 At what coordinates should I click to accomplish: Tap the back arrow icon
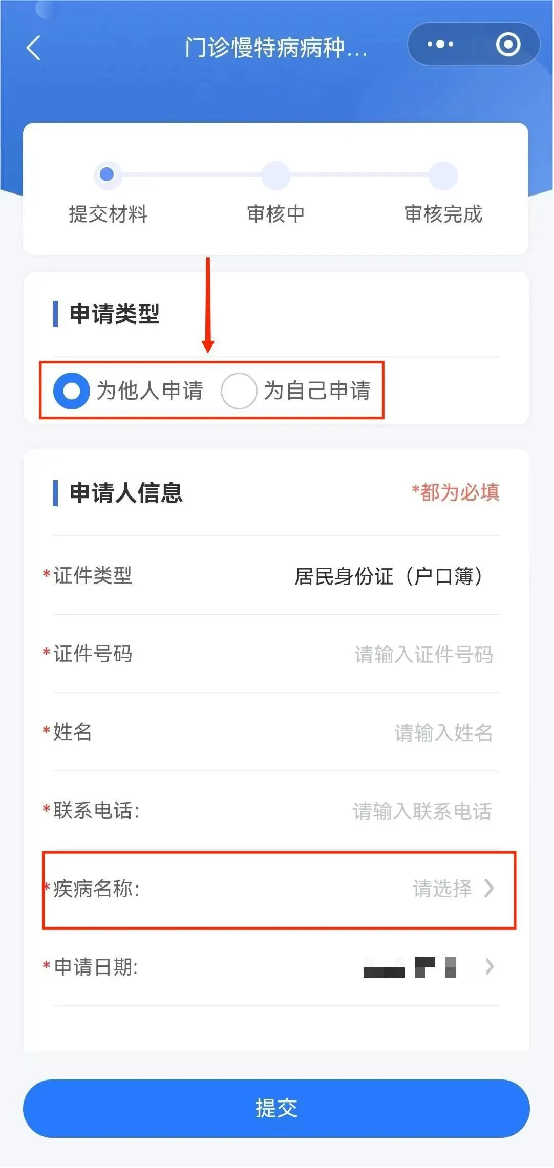point(33,48)
